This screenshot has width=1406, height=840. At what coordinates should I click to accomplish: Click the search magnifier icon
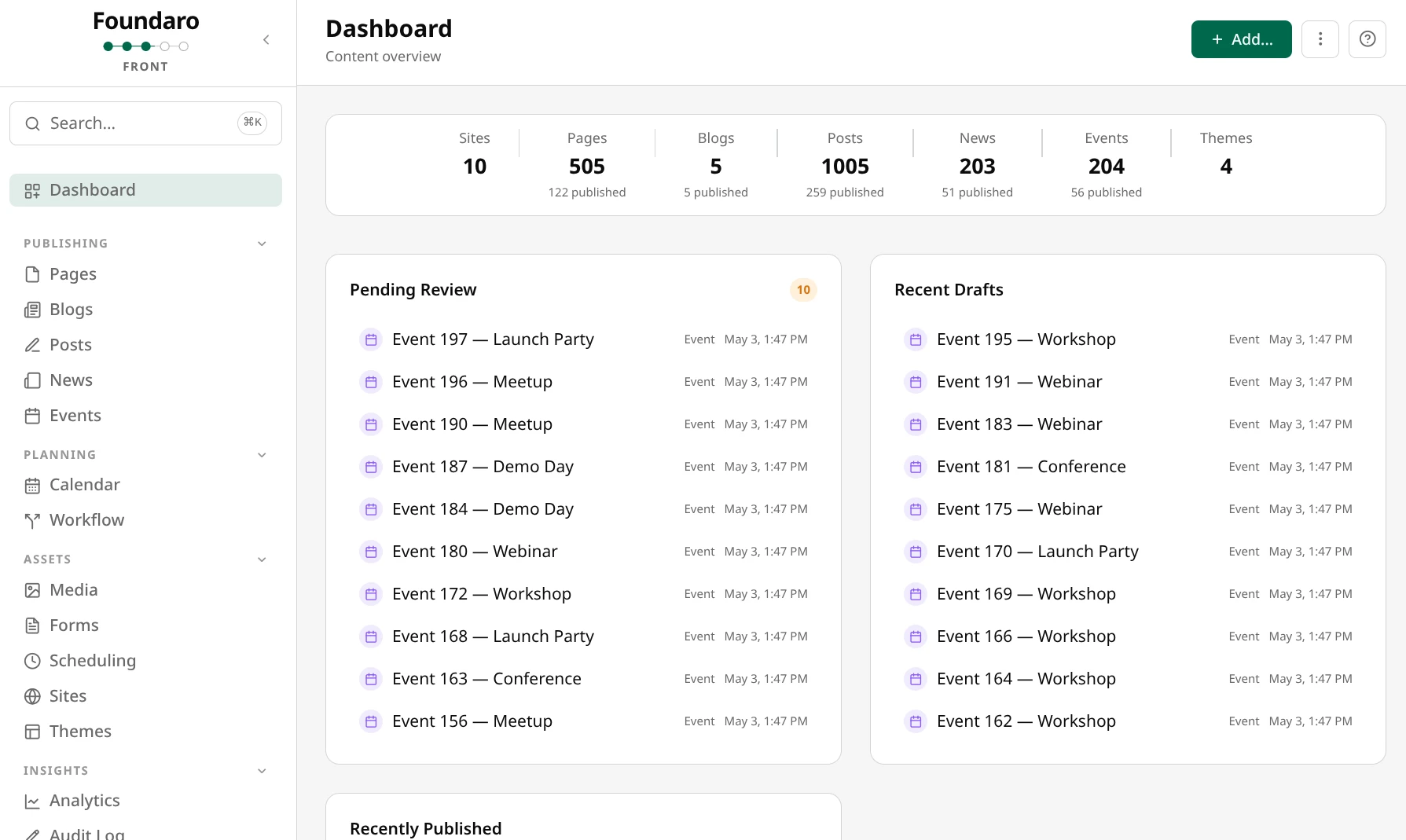[x=32, y=123]
